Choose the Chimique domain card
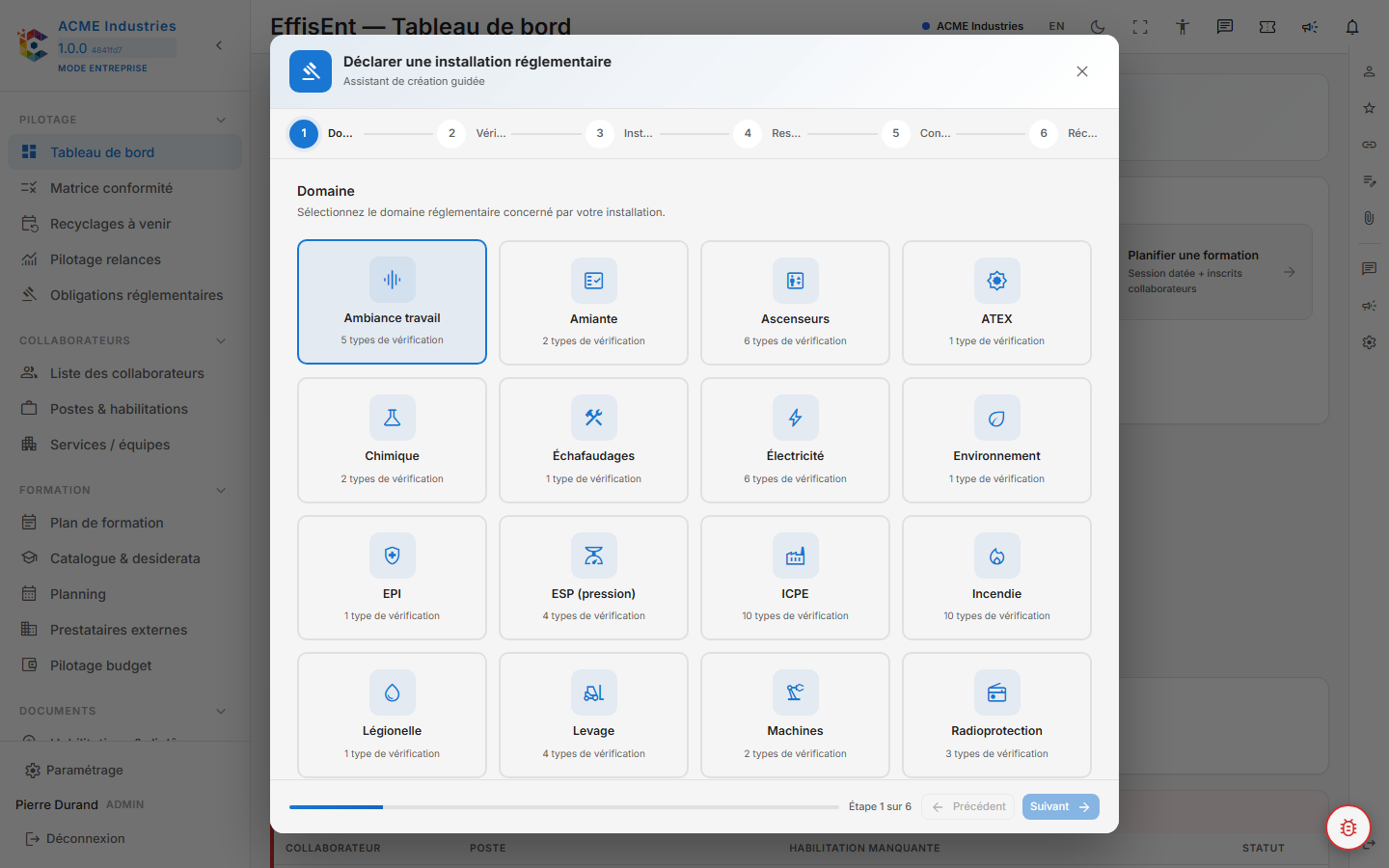This screenshot has height=868, width=1389. pyautogui.click(x=392, y=440)
